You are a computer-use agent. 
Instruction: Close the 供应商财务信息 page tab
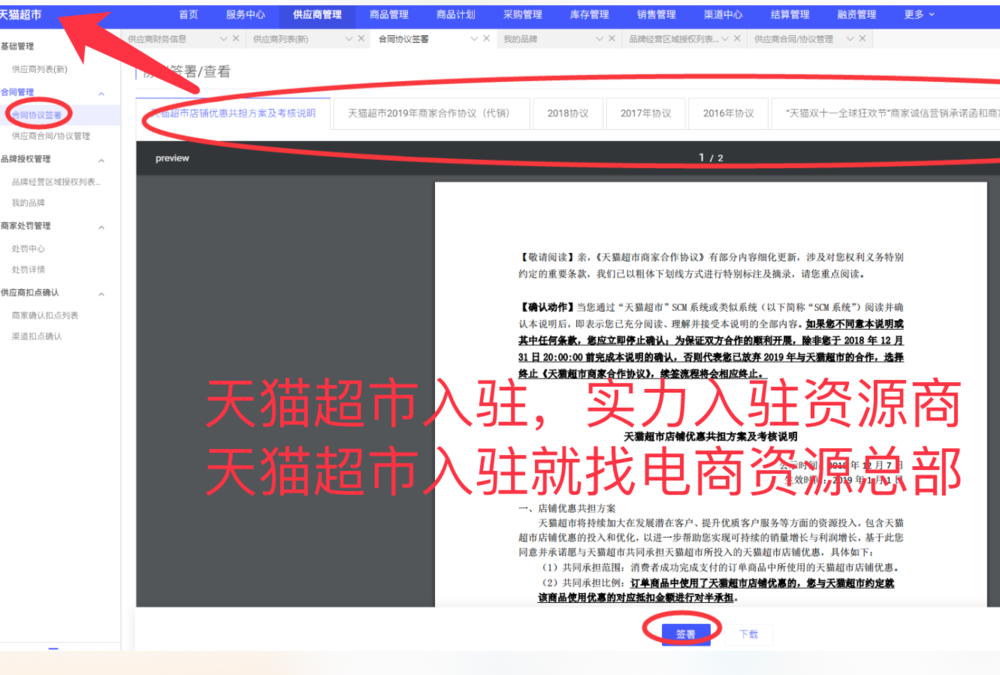236,39
